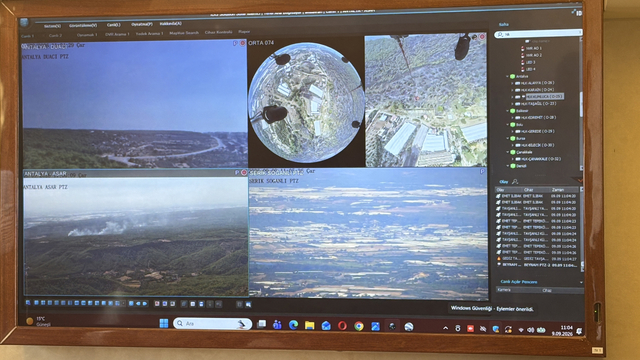The width and height of the screenshot is (640, 360).
Task: Sort events by Zaman column header
Action: [x=558, y=190]
